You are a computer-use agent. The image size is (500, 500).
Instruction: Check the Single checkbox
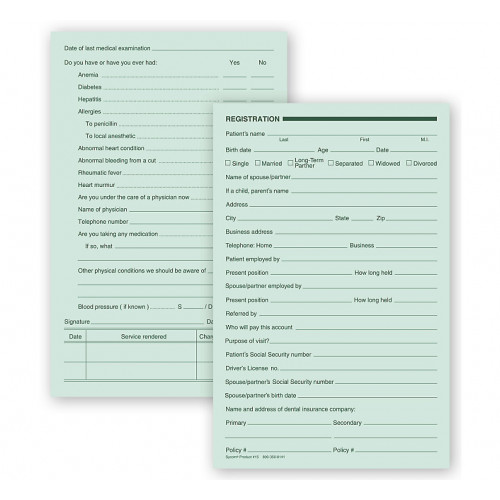point(228,163)
